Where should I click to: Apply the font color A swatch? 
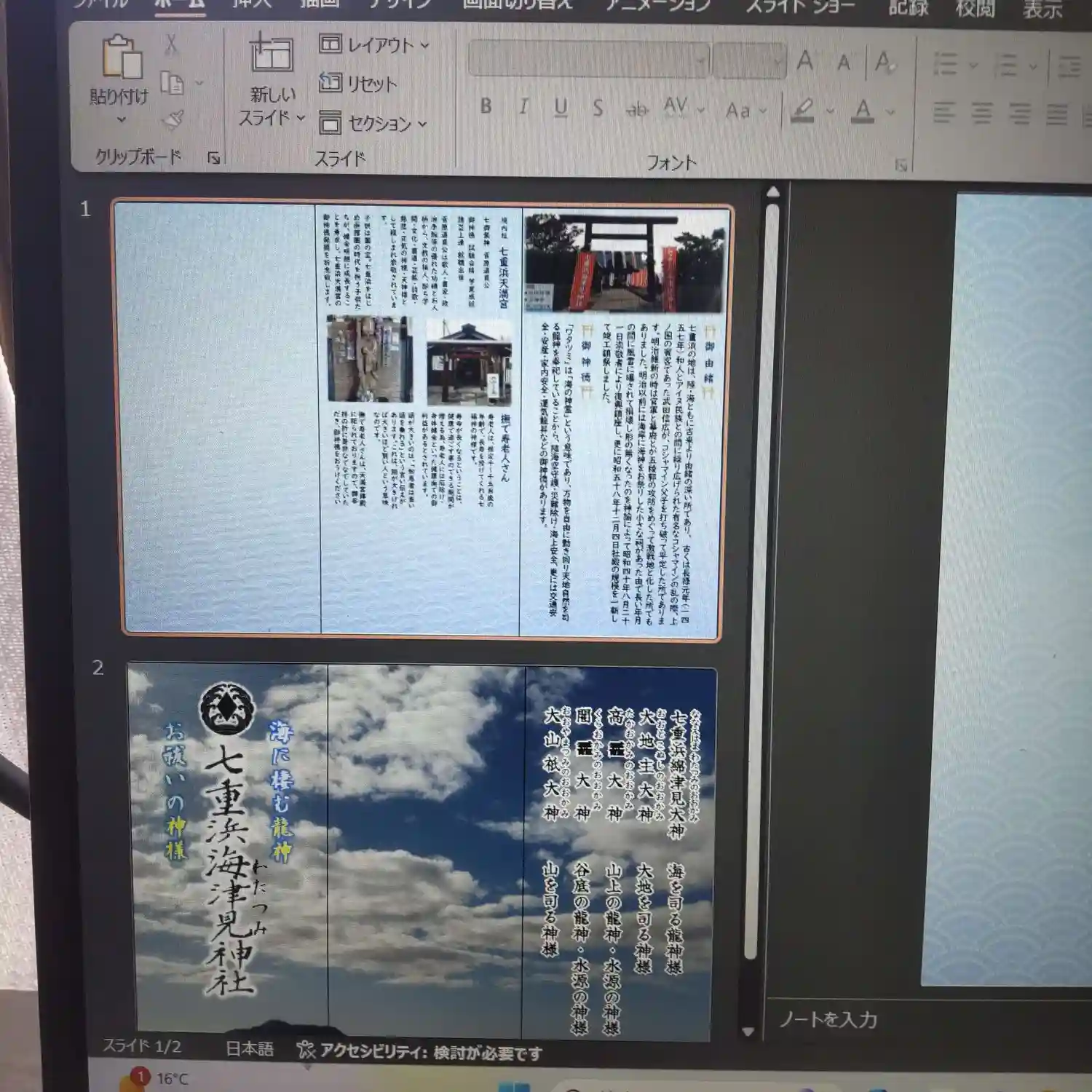click(x=863, y=111)
